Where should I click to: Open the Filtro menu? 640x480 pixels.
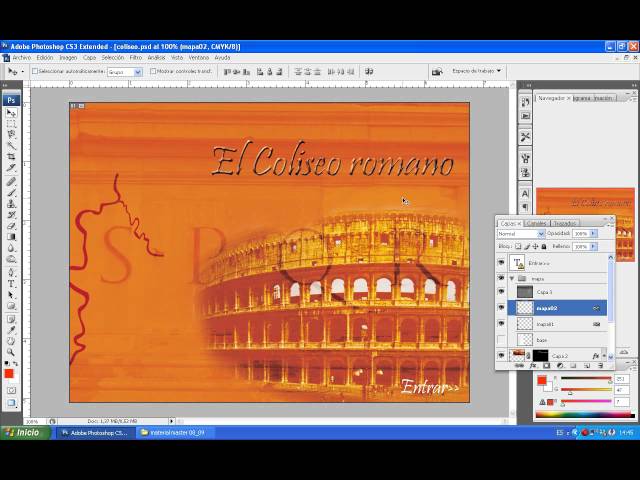(136, 58)
